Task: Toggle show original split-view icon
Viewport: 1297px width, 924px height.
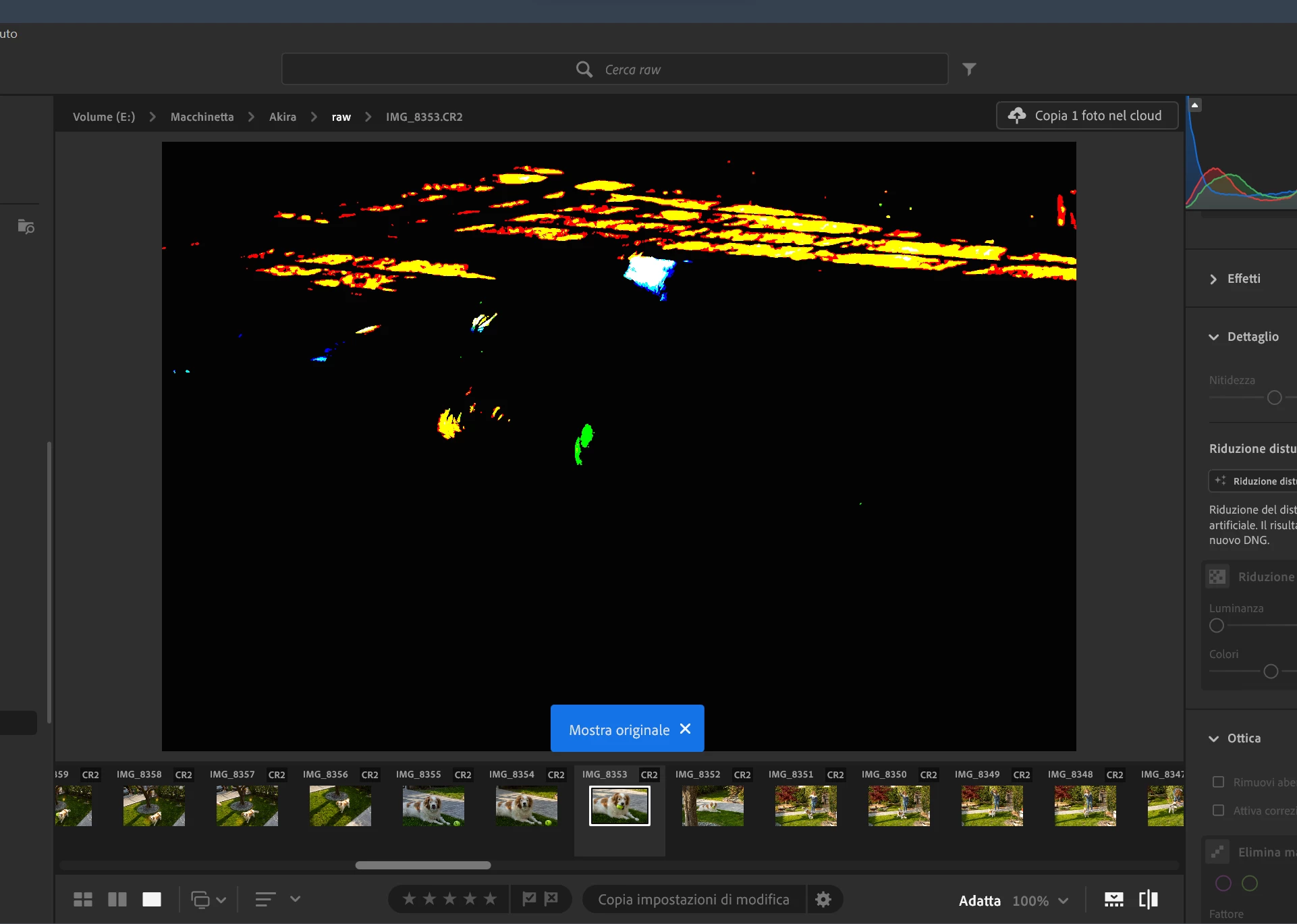Action: pos(1148,899)
